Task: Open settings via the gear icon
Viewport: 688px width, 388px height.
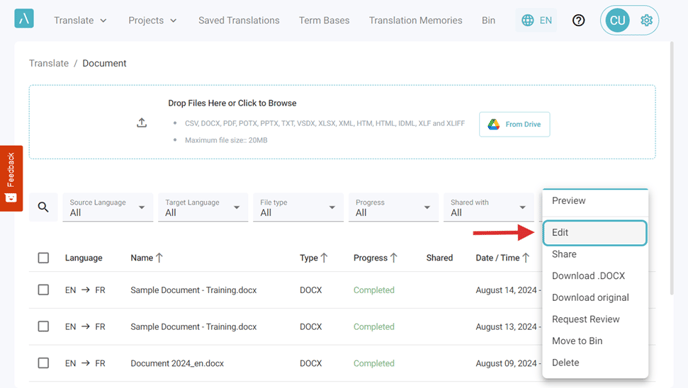Action: [646, 20]
